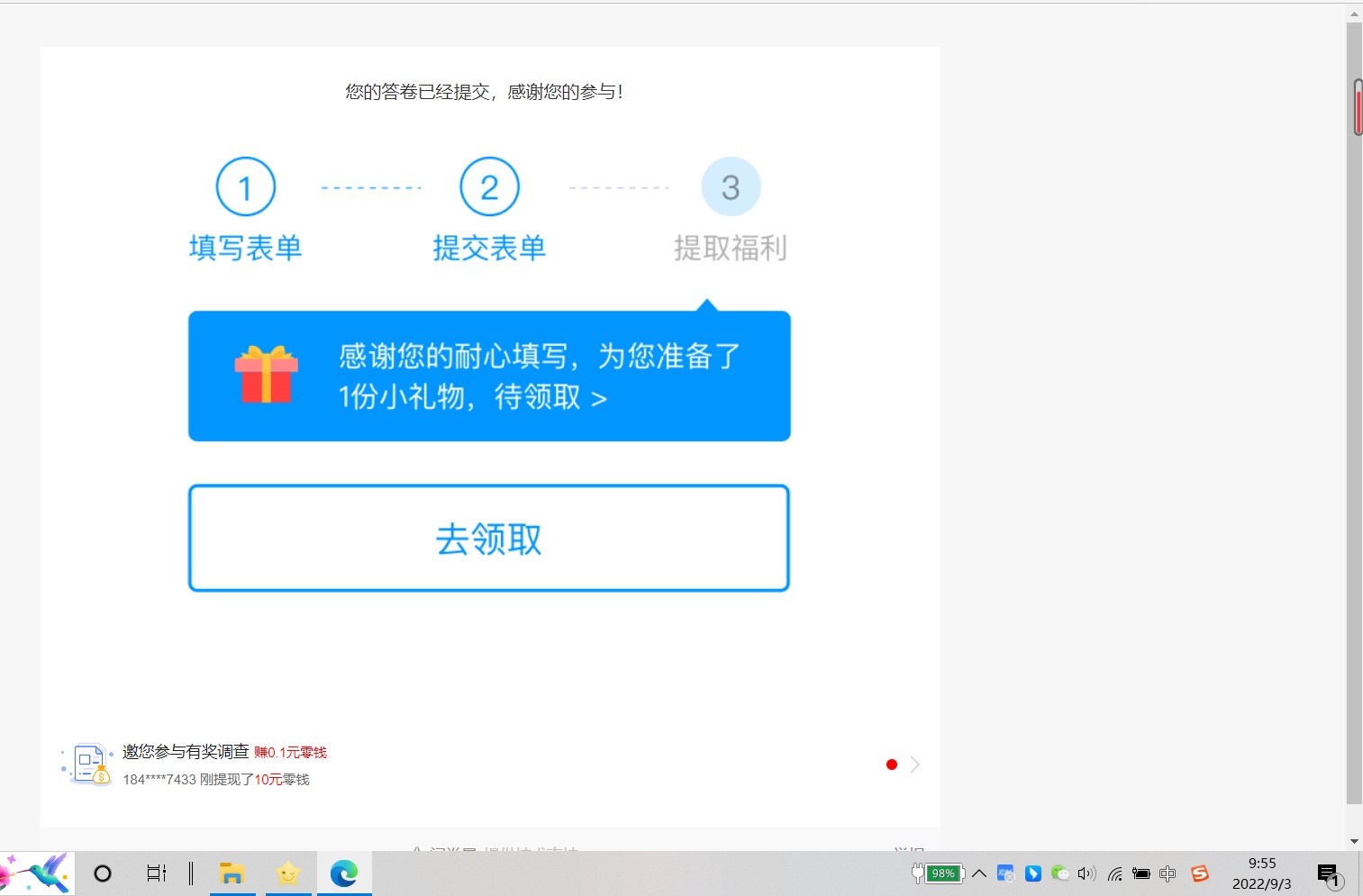
Task: Open the hummingbird start icon on taskbar
Action: pos(36,873)
